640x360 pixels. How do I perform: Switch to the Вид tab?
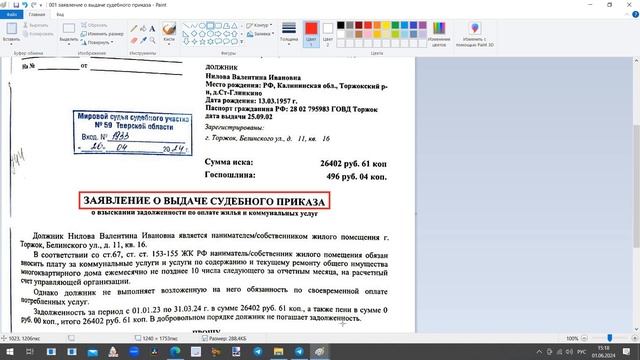tap(60, 15)
